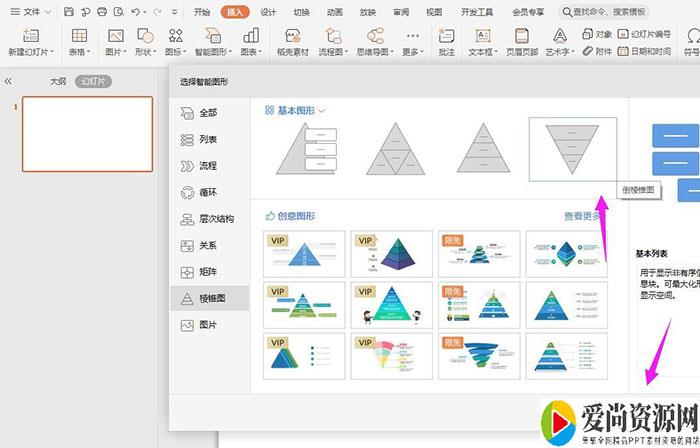Click the 查看更多 (View More) link
Image resolution: width=700 pixels, height=448 pixels.
click(582, 215)
